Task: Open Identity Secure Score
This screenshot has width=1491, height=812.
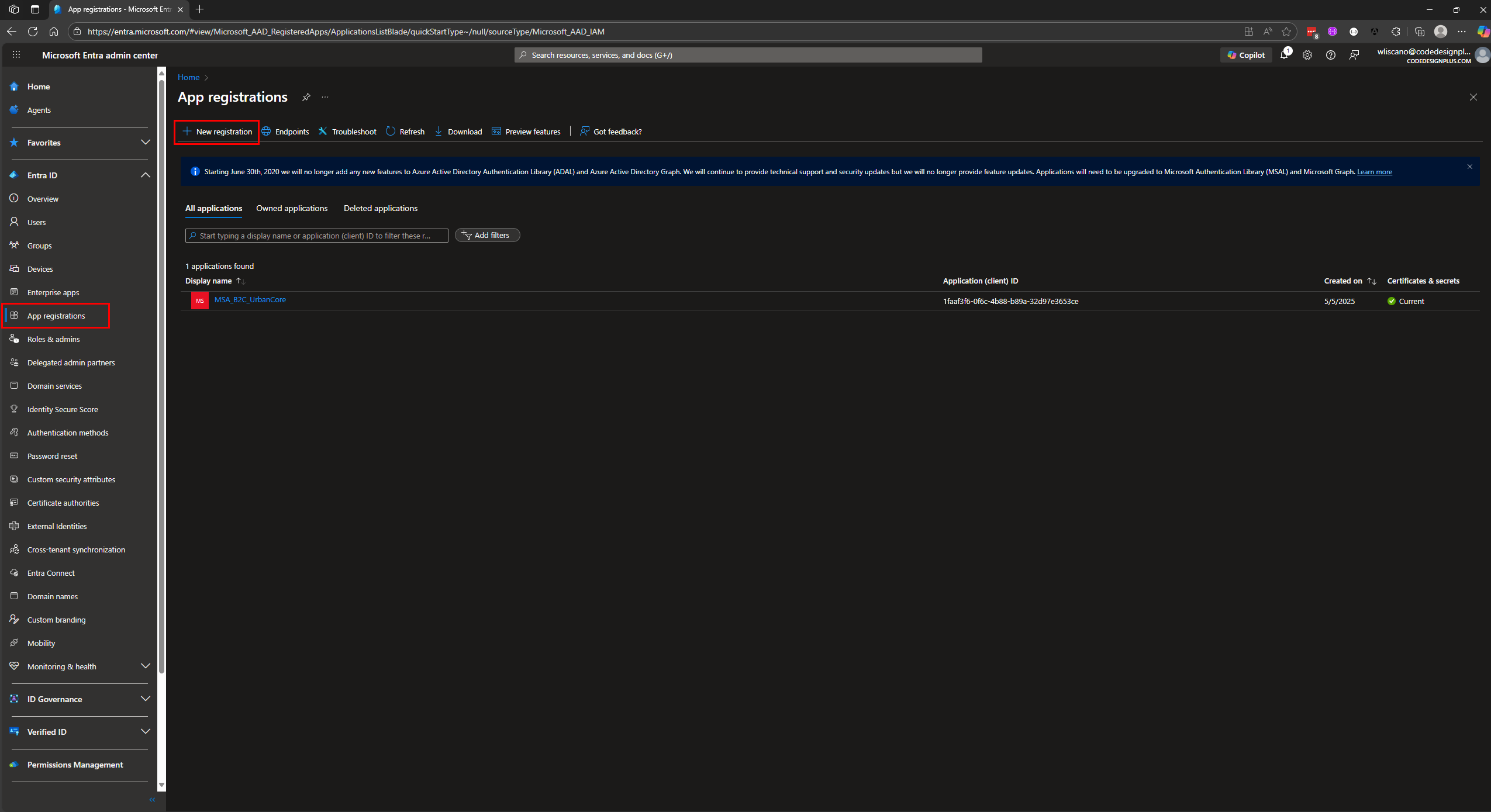Action: point(63,409)
